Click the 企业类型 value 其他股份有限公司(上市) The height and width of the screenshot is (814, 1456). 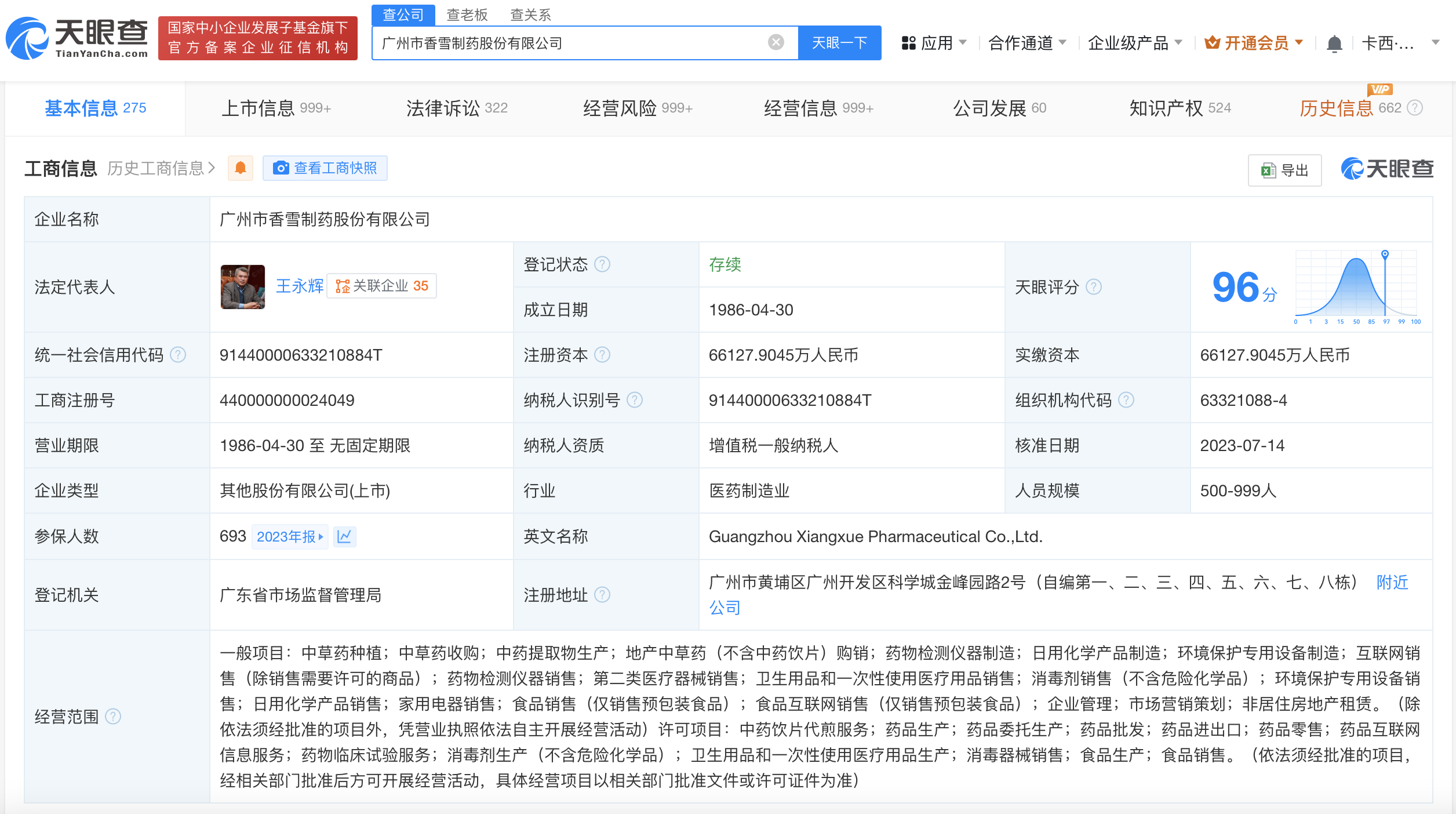pyautogui.click(x=305, y=490)
